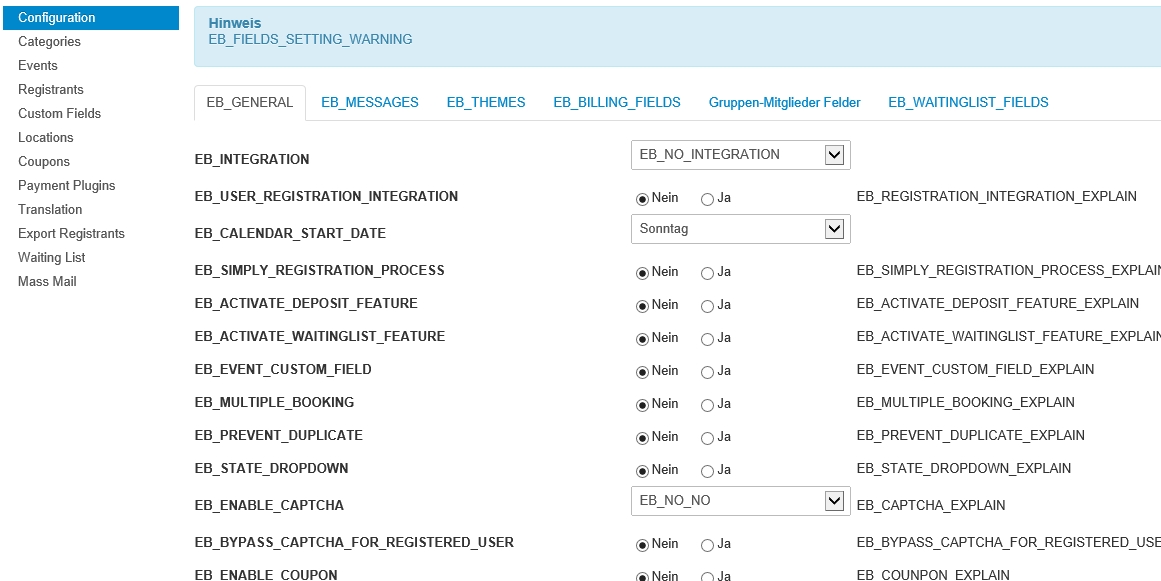Go to Registrants in the sidebar
The height and width of the screenshot is (581, 1161).
pos(51,90)
